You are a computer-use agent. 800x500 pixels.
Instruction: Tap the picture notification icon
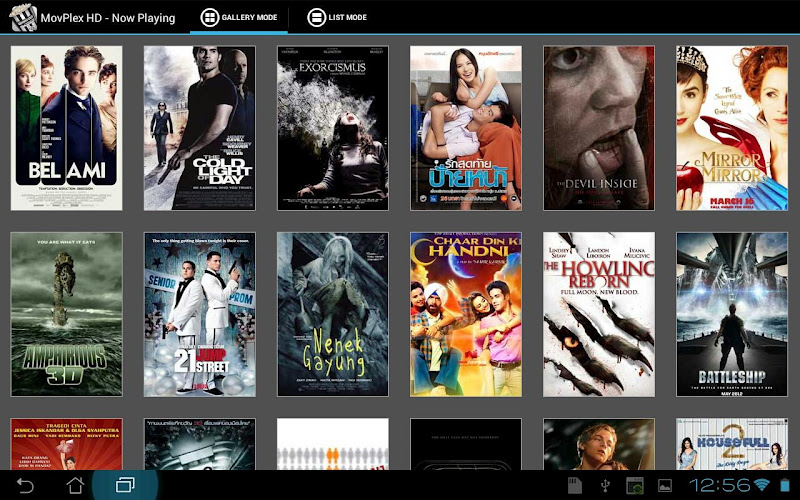pos(665,486)
